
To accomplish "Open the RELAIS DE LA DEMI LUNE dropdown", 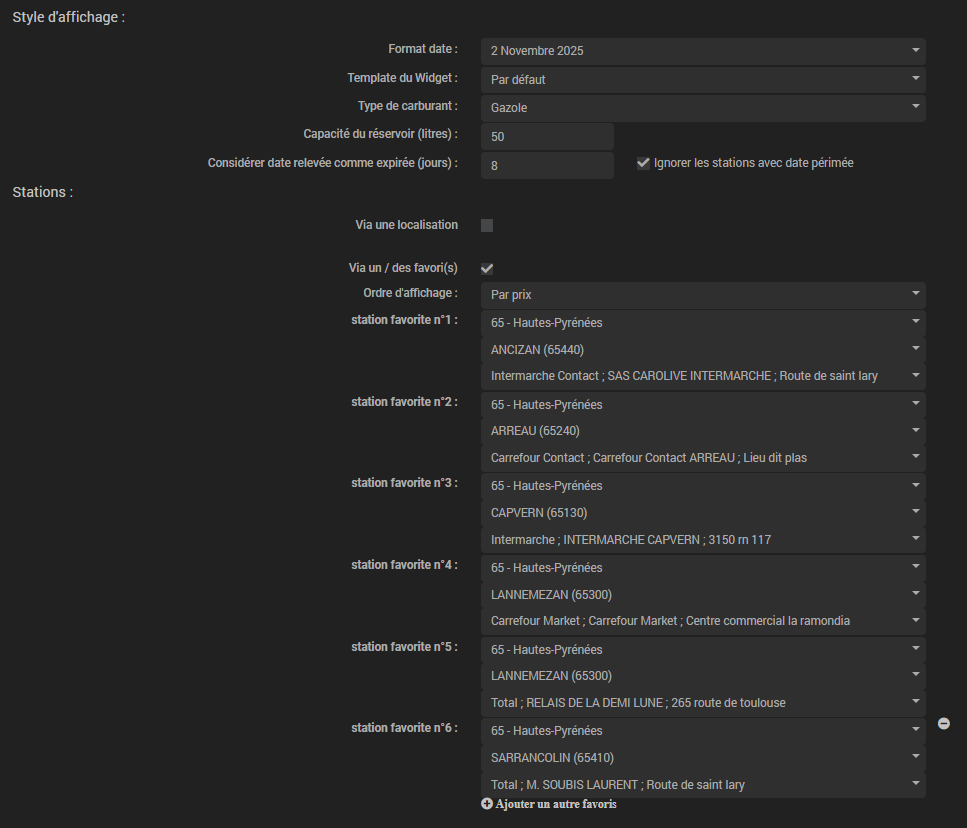I will point(703,703).
